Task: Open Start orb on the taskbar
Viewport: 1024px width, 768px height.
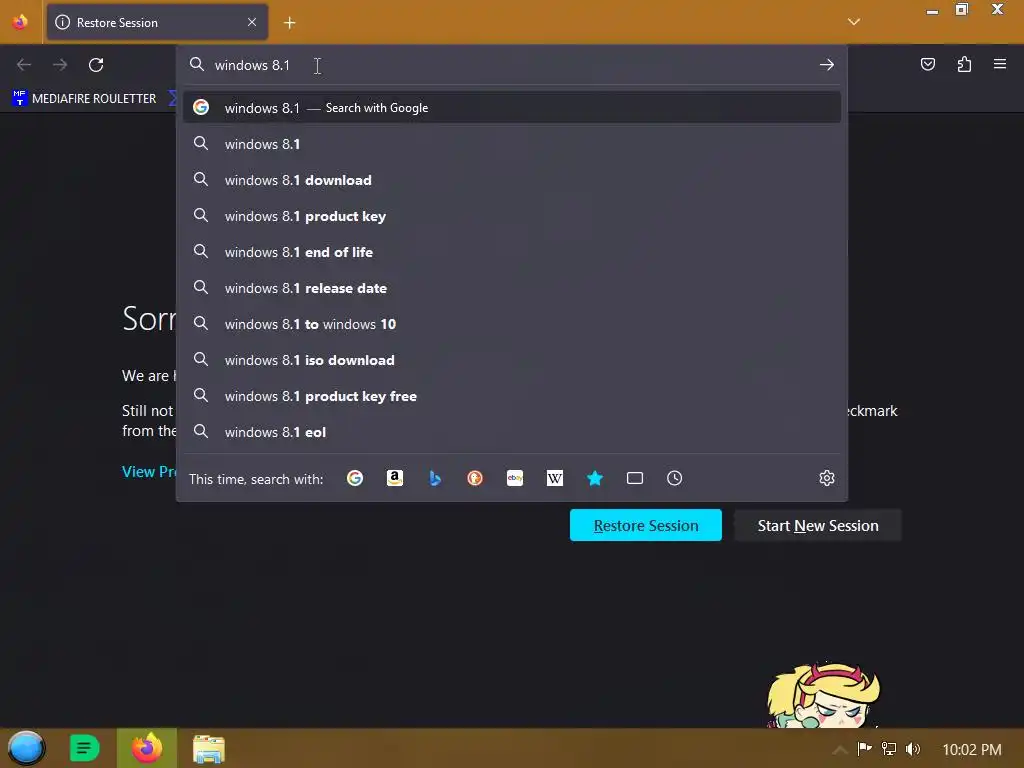Action: [26, 748]
